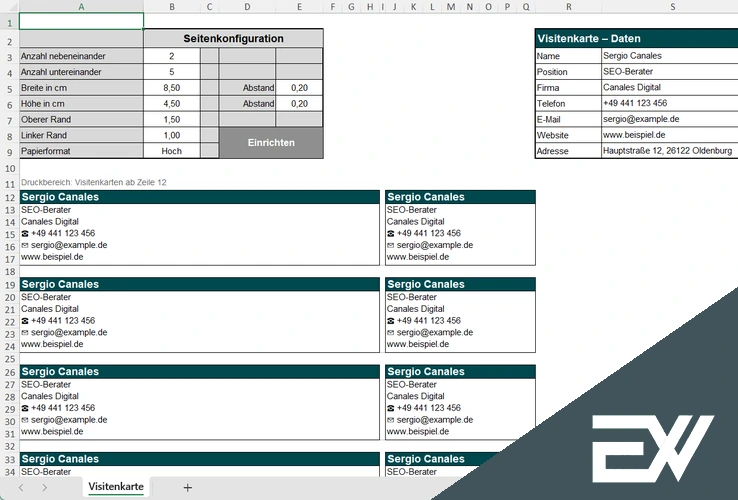Image resolution: width=738 pixels, height=500 pixels.
Task: Select the column S header
Action: [x=672, y=7]
